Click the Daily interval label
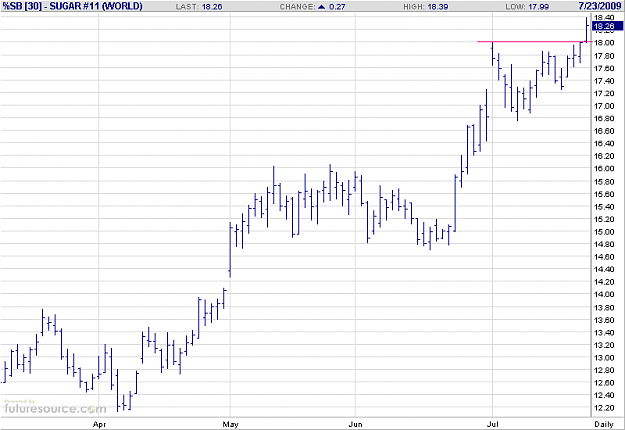The image size is (625, 430). click(604, 424)
